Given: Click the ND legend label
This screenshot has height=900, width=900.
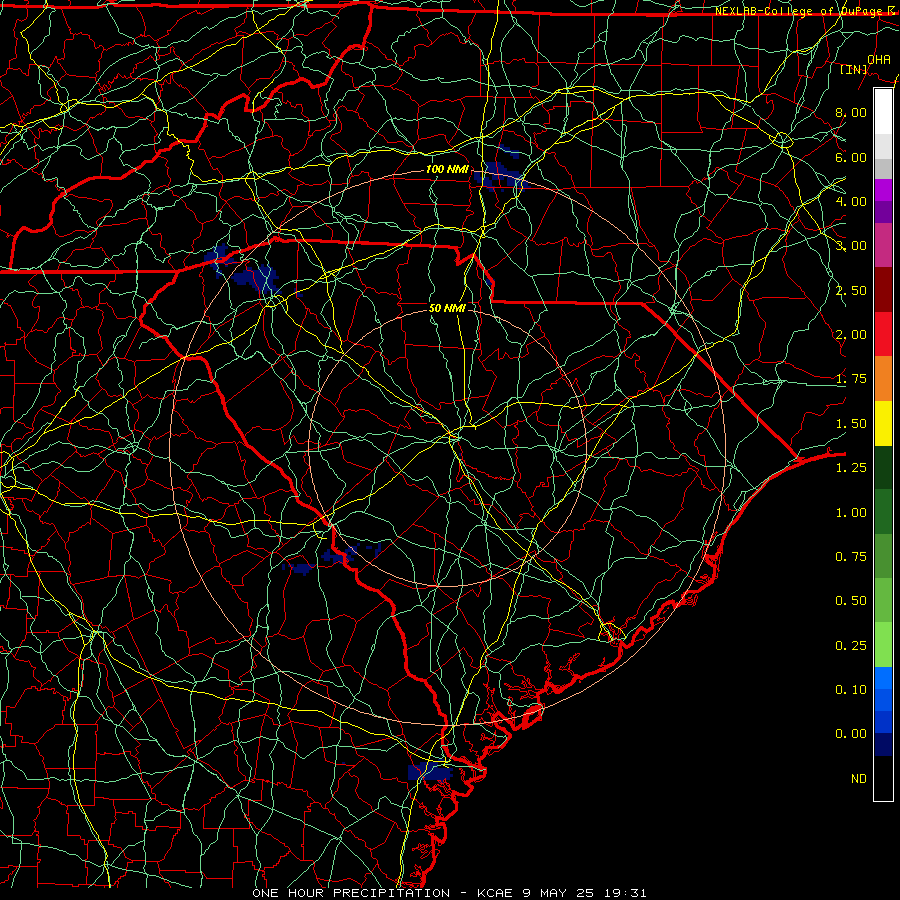Looking at the screenshot, I should coord(859,779).
